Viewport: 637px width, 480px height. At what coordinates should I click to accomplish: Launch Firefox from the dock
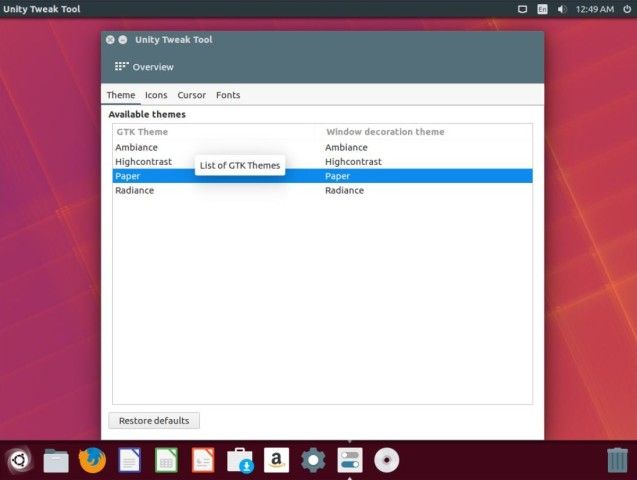93,460
